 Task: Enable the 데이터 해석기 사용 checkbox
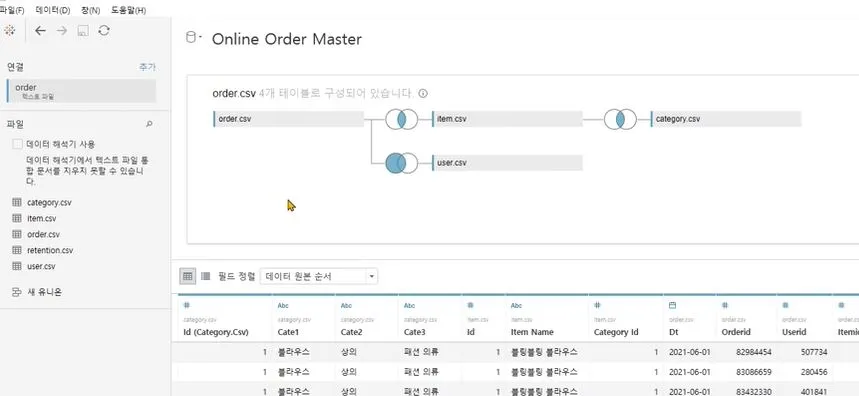(18, 144)
